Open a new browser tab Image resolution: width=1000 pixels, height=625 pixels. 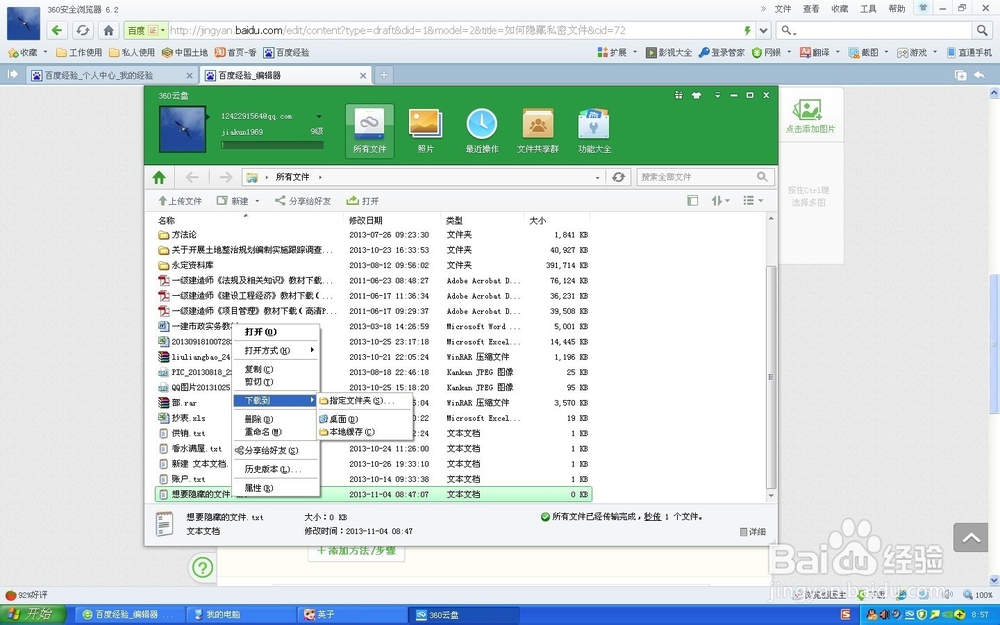click(384, 75)
